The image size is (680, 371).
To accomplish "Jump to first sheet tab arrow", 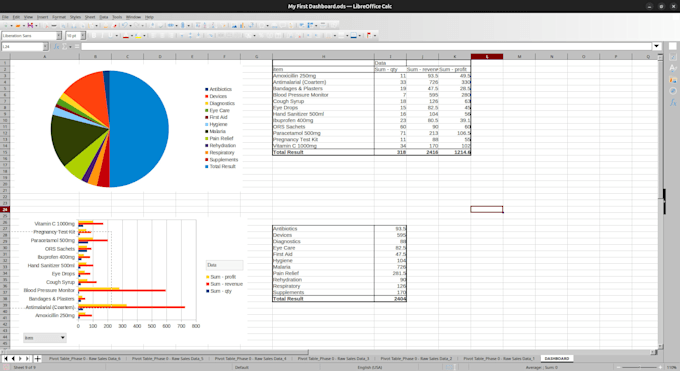I will pos(6,358).
